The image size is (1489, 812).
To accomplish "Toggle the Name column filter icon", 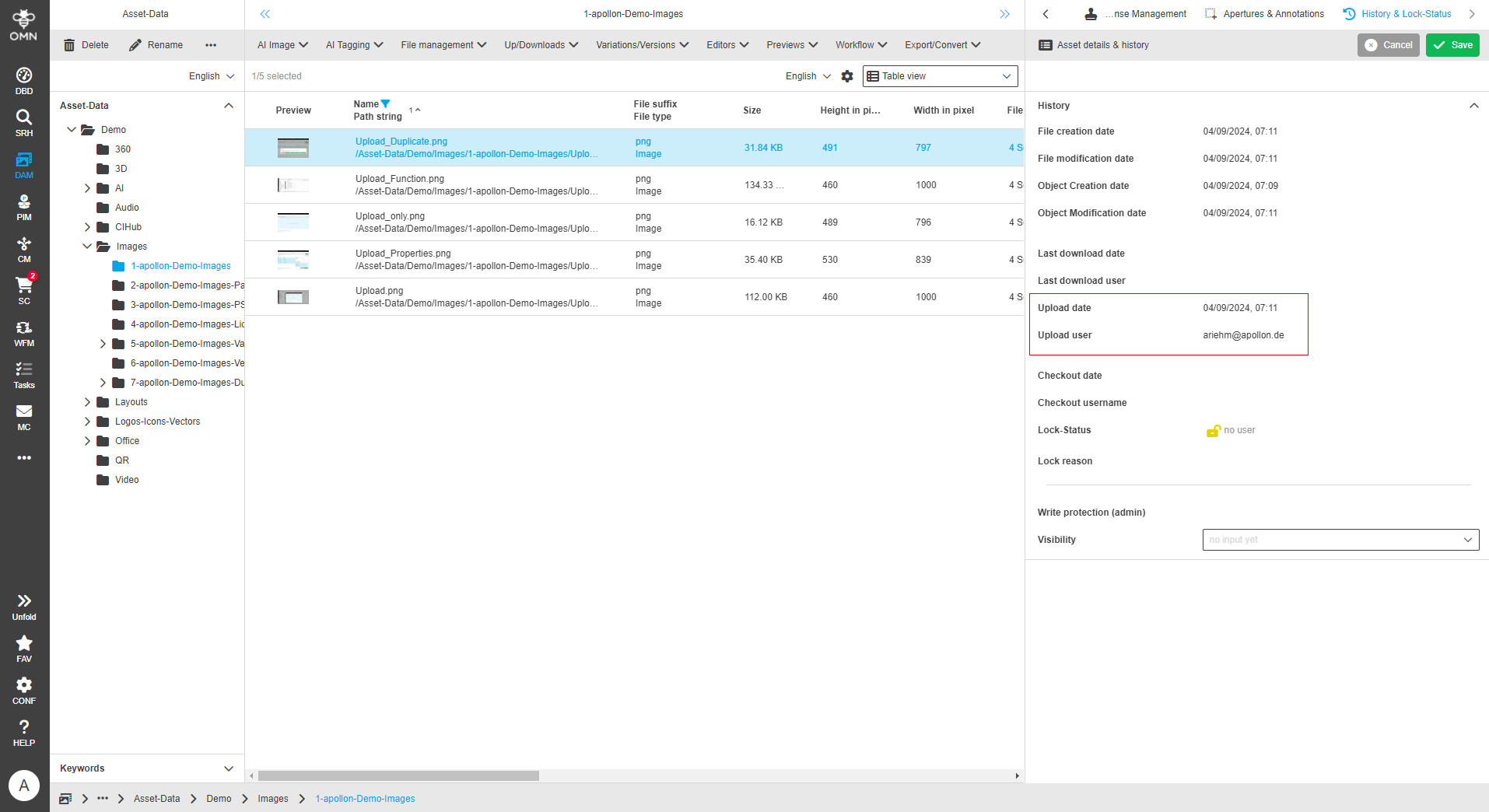I will point(386,104).
